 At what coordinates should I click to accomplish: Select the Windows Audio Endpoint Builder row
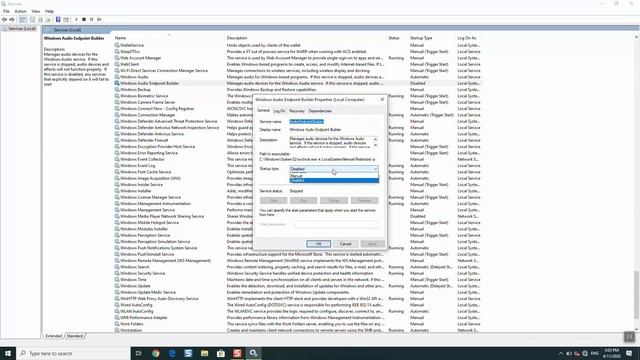click(x=298, y=83)
